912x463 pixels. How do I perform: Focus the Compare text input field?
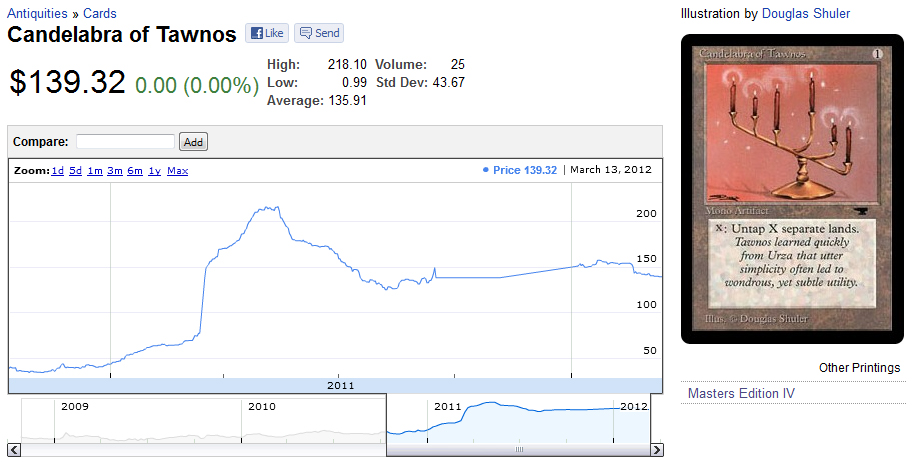click(125, 142)
